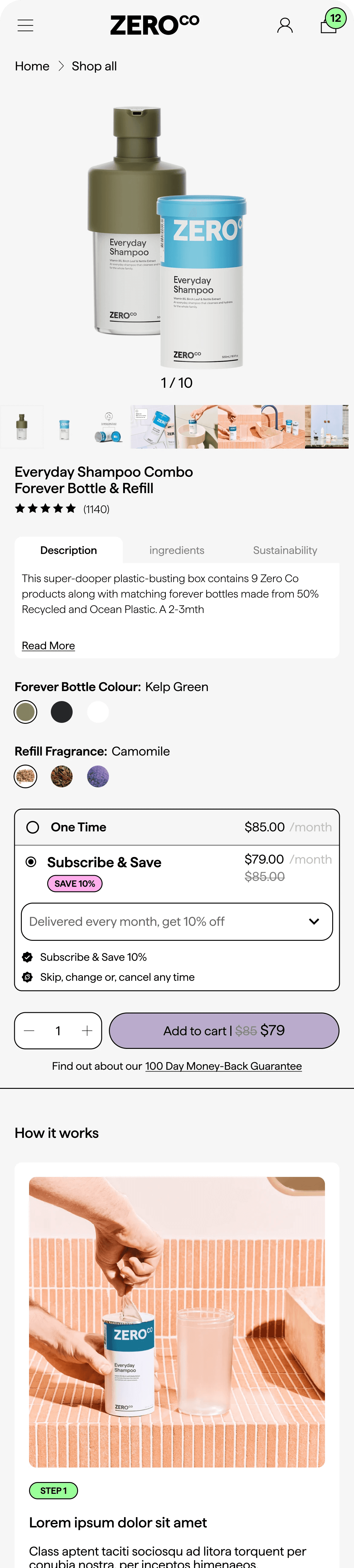Increase quantity with plus icon
Image resolution: width=354 pixels, height=1568 pixels.
coord(87,1030)
